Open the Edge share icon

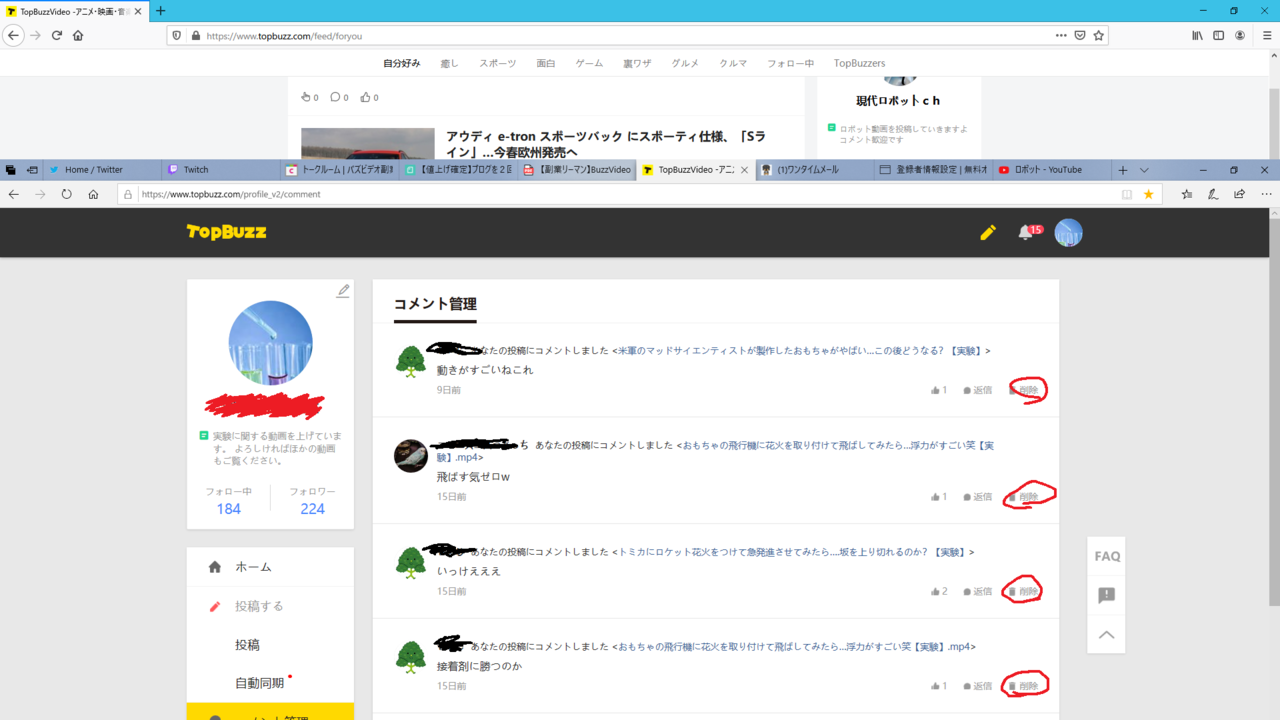1239,194
